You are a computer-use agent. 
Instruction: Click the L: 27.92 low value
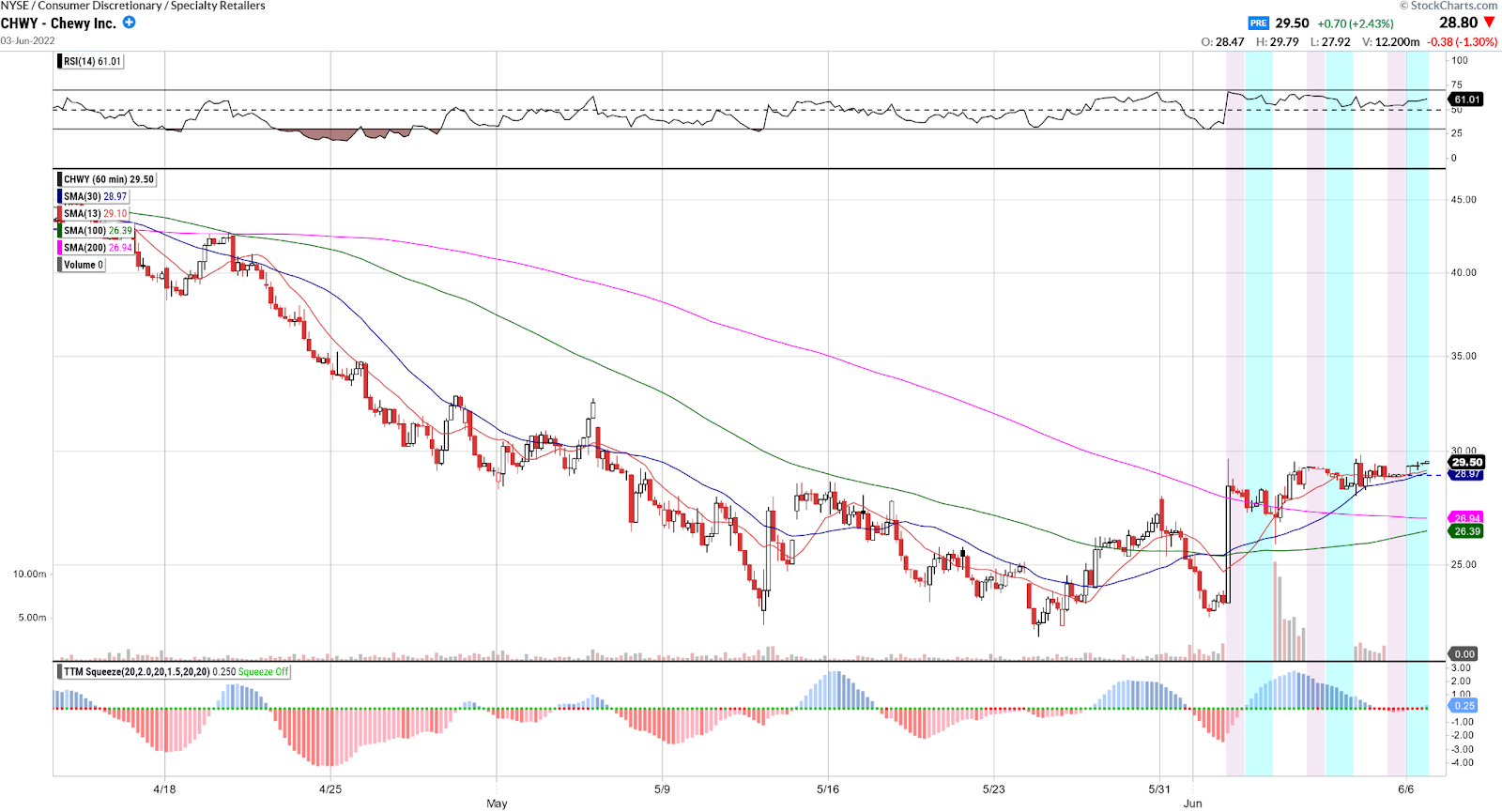[1330, 42]
